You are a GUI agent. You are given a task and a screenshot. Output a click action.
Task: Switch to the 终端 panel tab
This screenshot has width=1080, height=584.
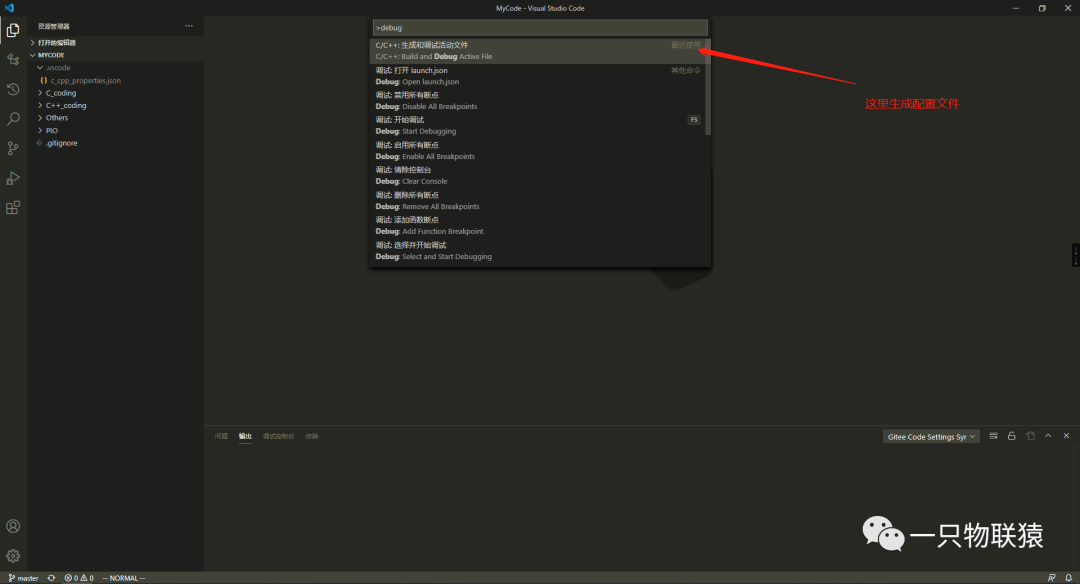[312, 436]
